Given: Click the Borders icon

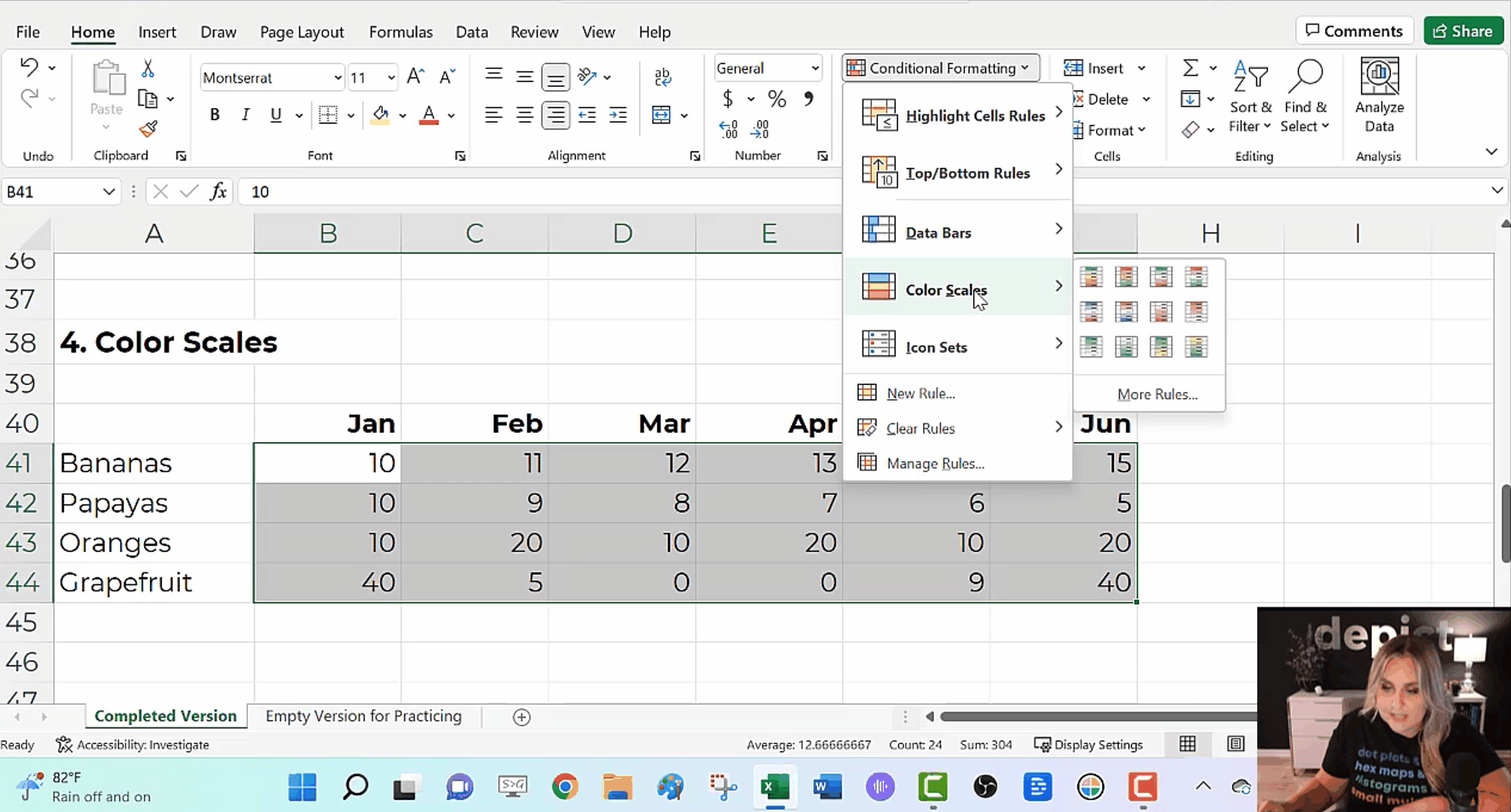Looking at the screenshot, I should pyautogui.click(x=328, y=115).
